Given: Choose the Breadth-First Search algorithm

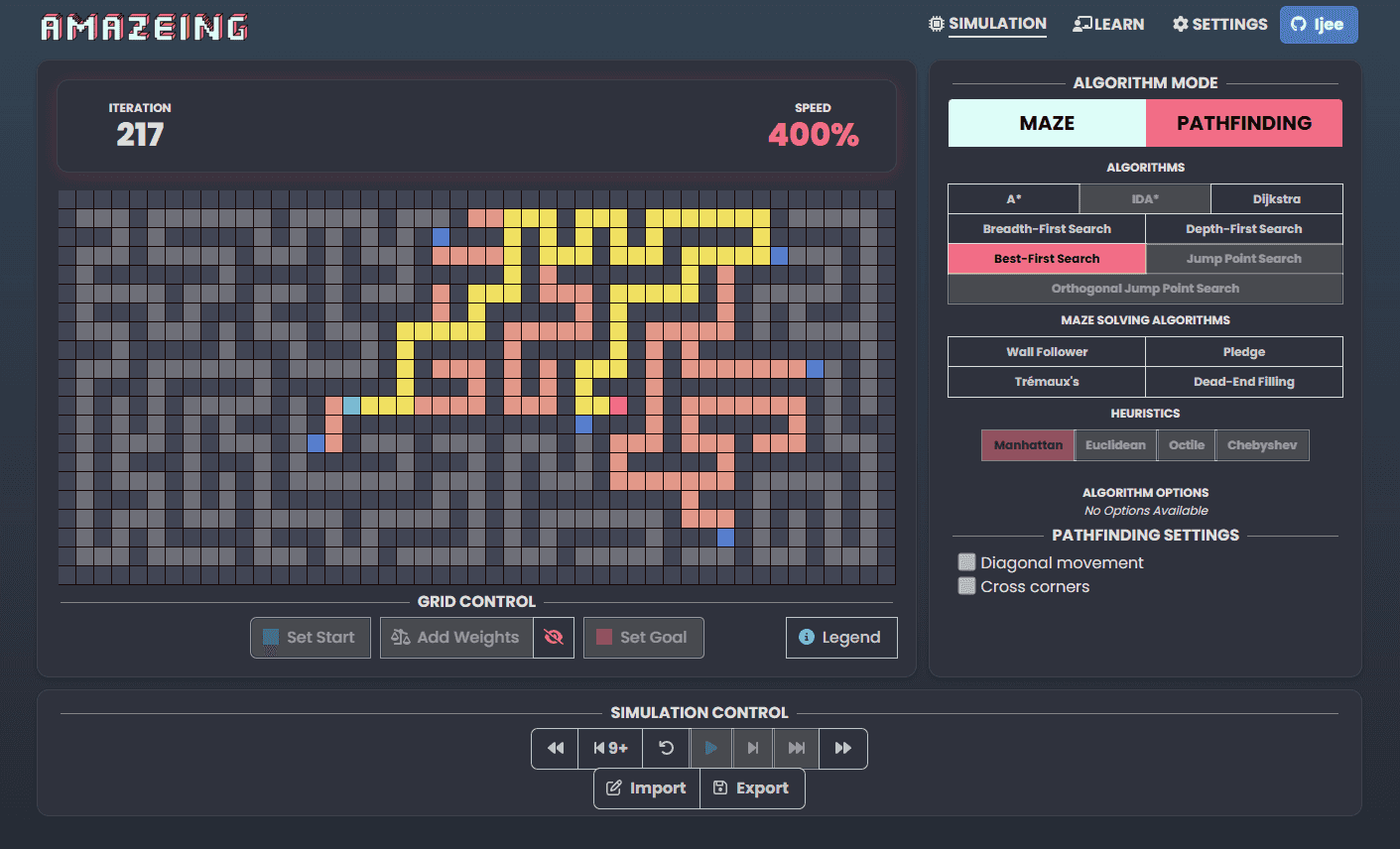Looking at the screenshot, I should tap(1047, 229).
